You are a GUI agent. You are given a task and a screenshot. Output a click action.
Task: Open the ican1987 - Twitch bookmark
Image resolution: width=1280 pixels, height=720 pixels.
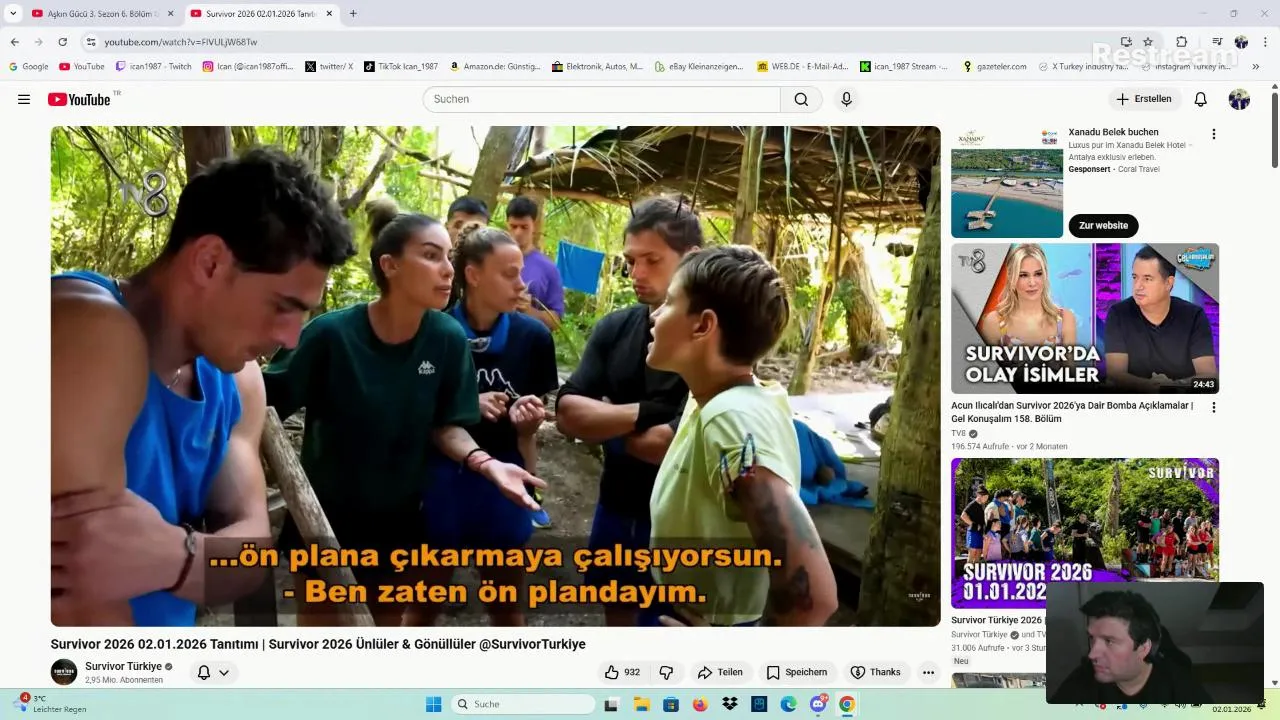click(154, 67)
